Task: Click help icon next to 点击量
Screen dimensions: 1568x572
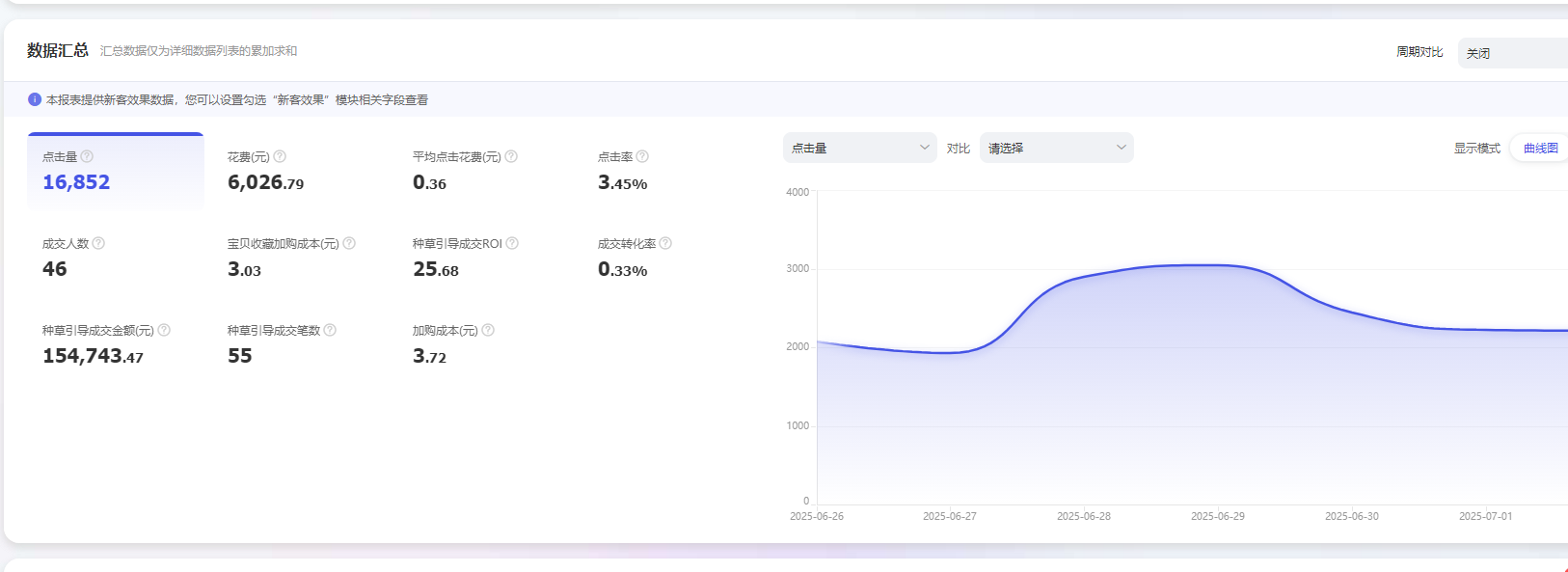Action: click(x=87, y=156)
